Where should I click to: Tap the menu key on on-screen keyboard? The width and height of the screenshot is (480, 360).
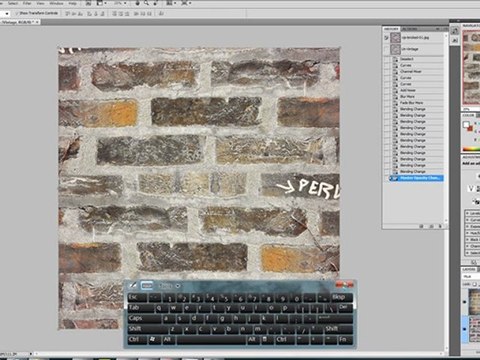[x=268, y=340]
